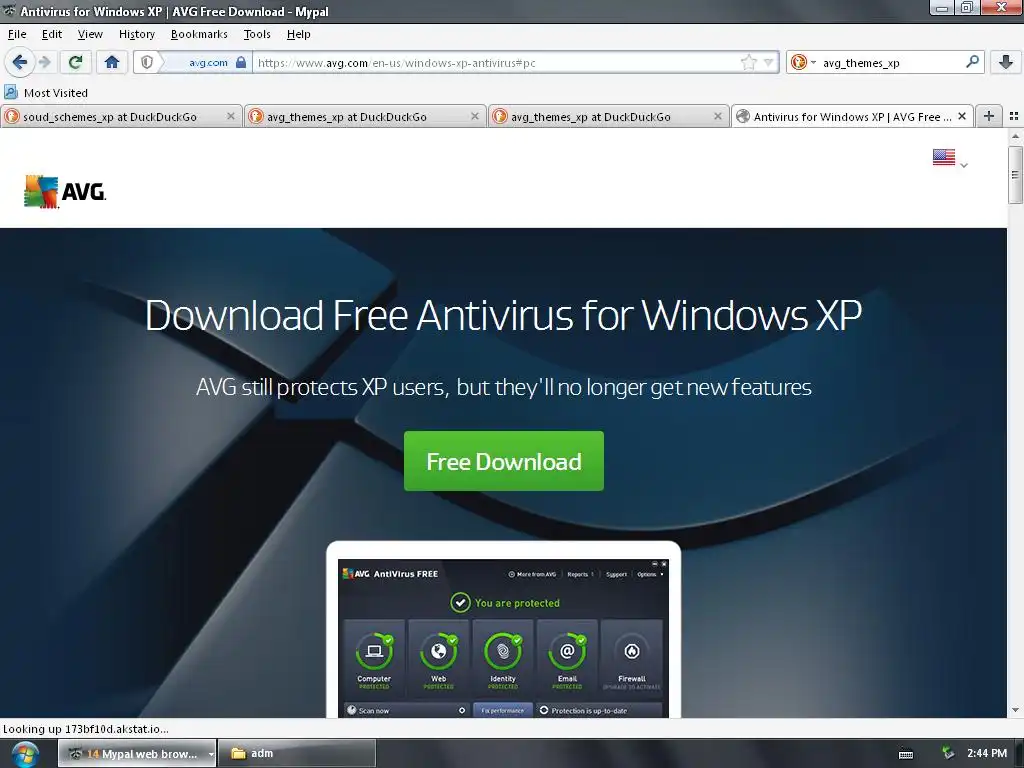Go back using the back arrow
This screenshot has width=1024, height=768.
[x=20, y=63]
